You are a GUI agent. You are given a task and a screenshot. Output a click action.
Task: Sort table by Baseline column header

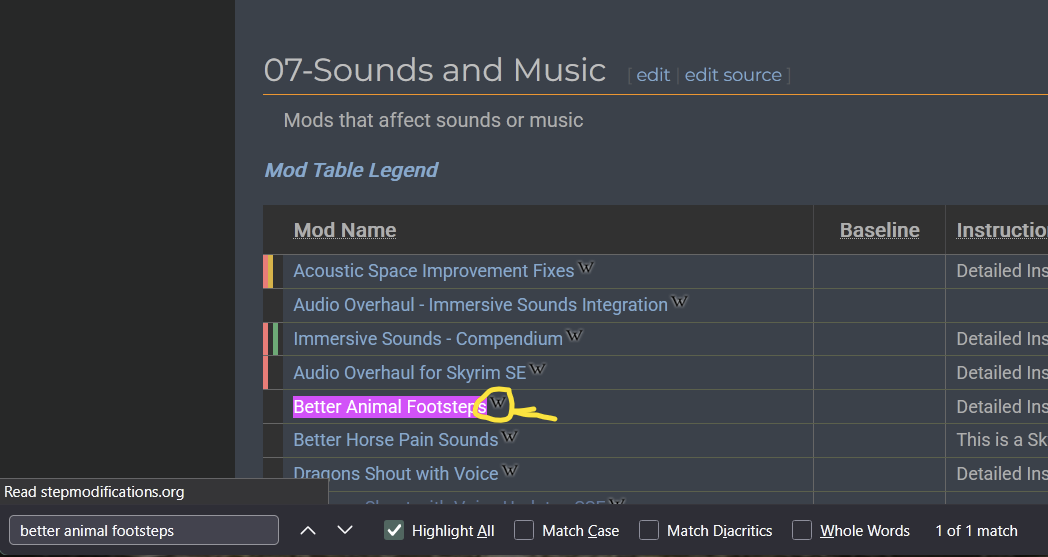(879, 231)
